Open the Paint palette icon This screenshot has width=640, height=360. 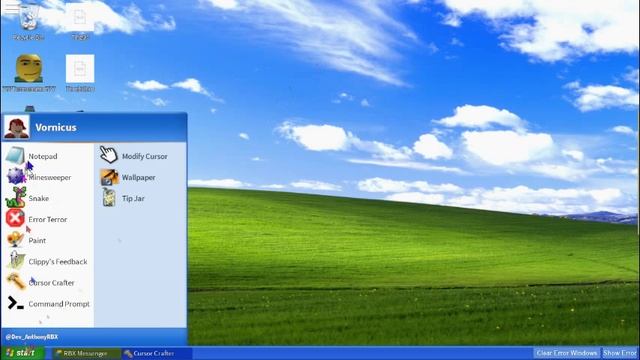pos(16,240)
